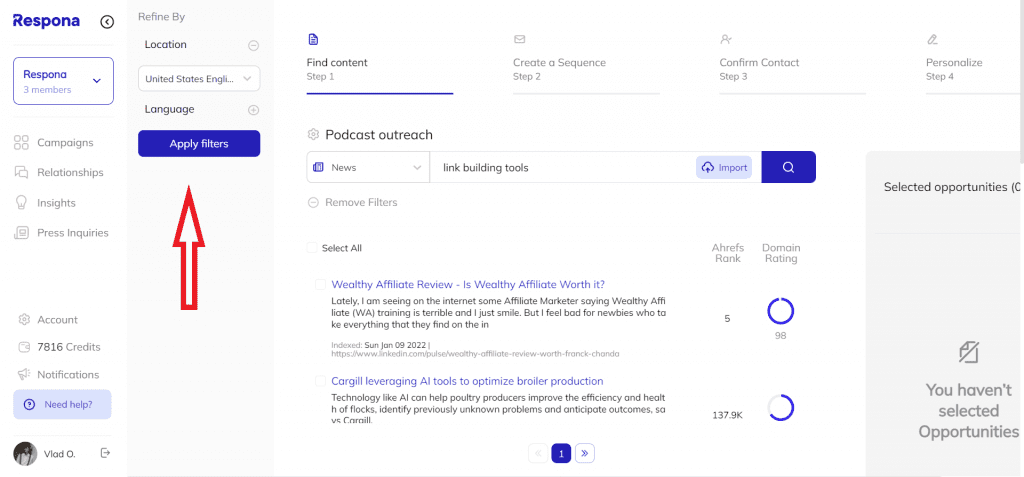Click Vlad O. profile avatar
This screenshot has height=477, width=1024.
[x=25, y=453]
